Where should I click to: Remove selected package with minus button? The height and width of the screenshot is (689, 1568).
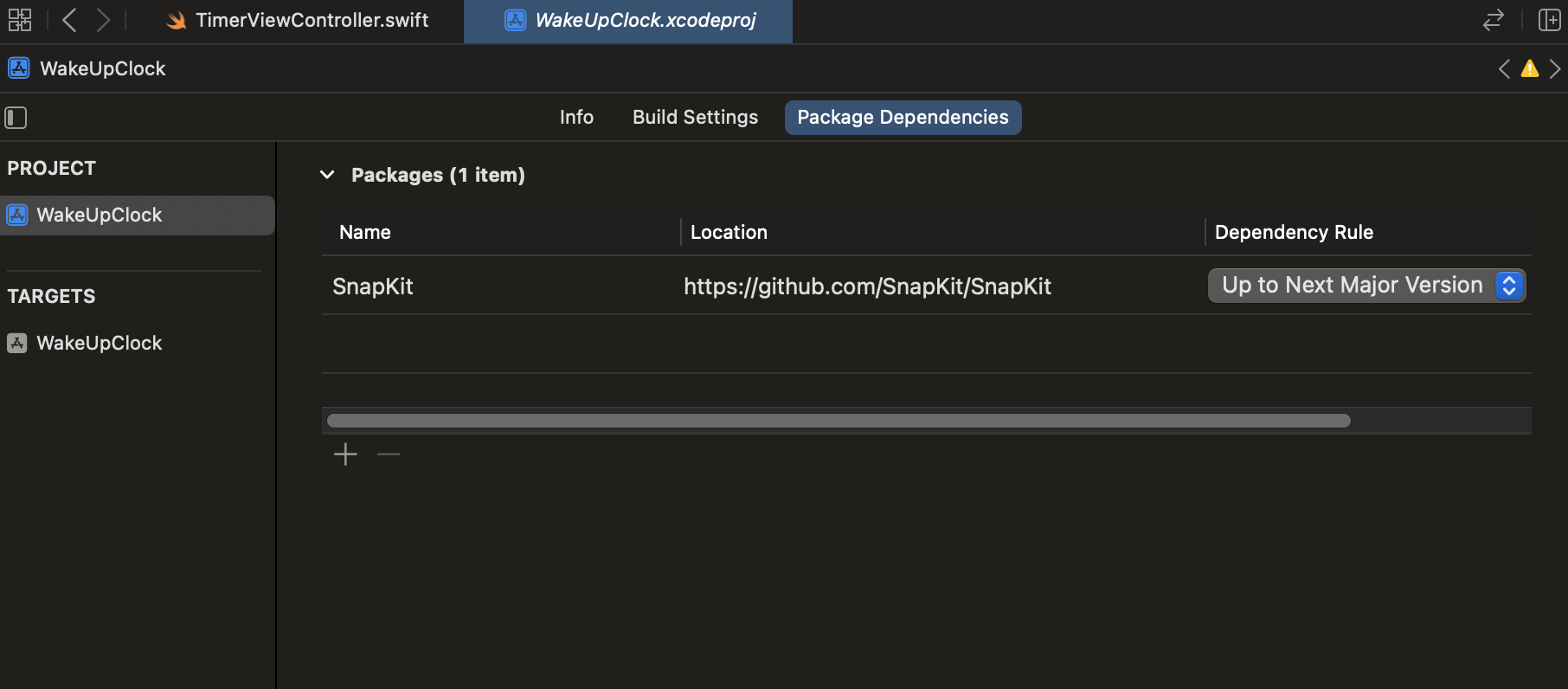[x=389, y=454]
